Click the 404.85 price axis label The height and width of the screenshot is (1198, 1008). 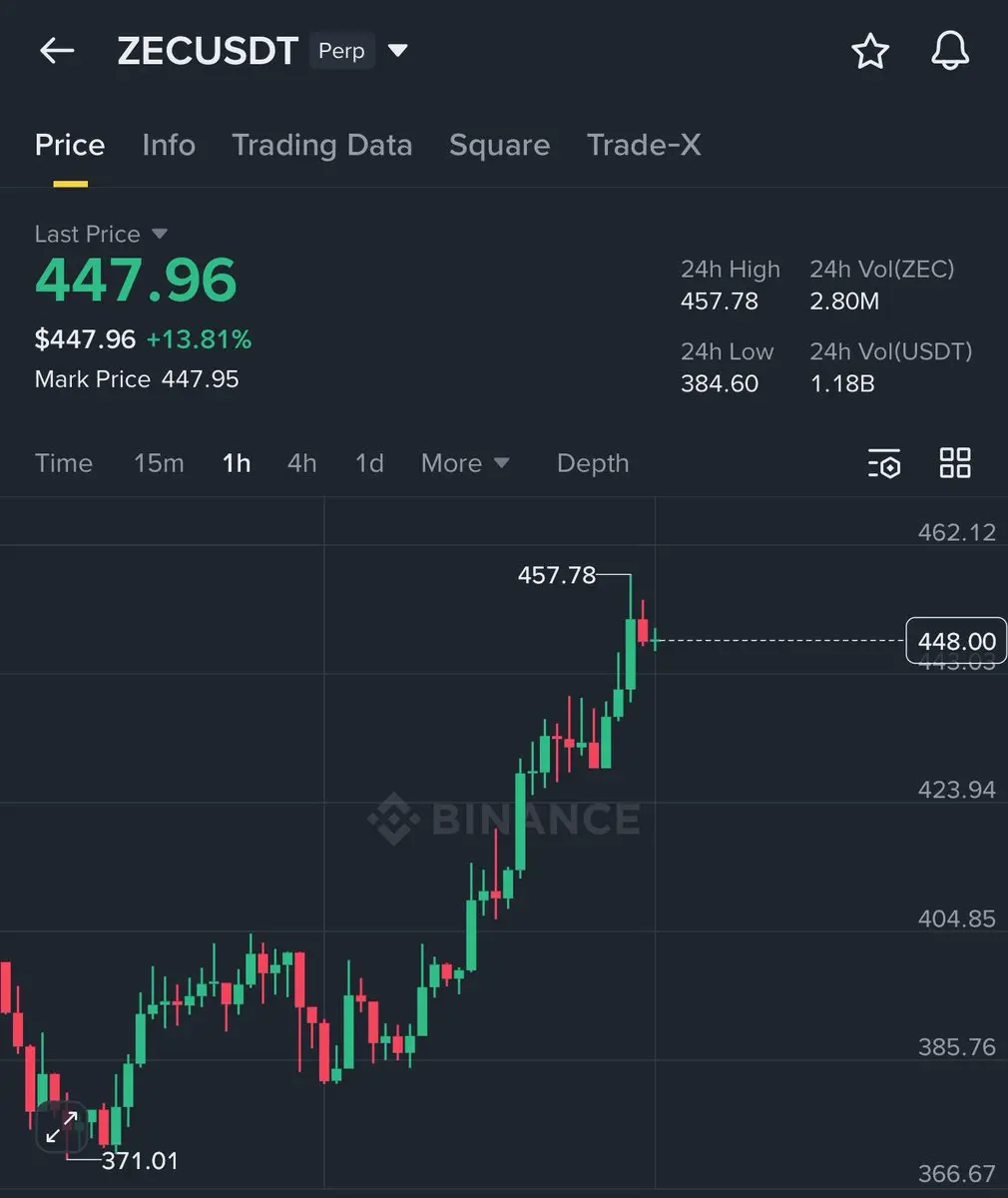pos(956,918)
